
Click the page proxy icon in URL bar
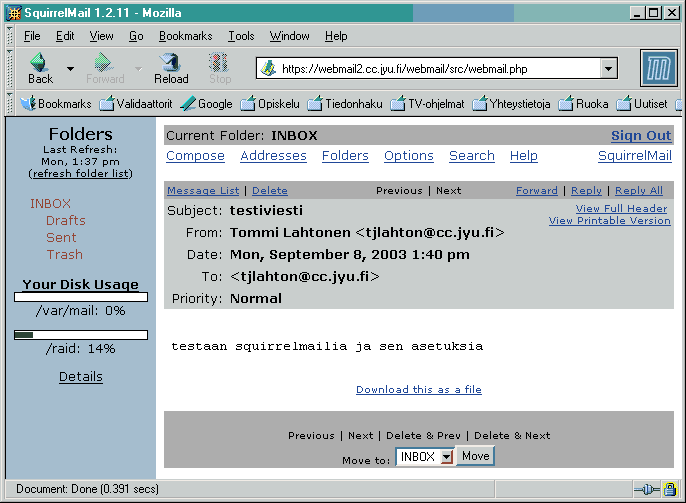point(269,68)
